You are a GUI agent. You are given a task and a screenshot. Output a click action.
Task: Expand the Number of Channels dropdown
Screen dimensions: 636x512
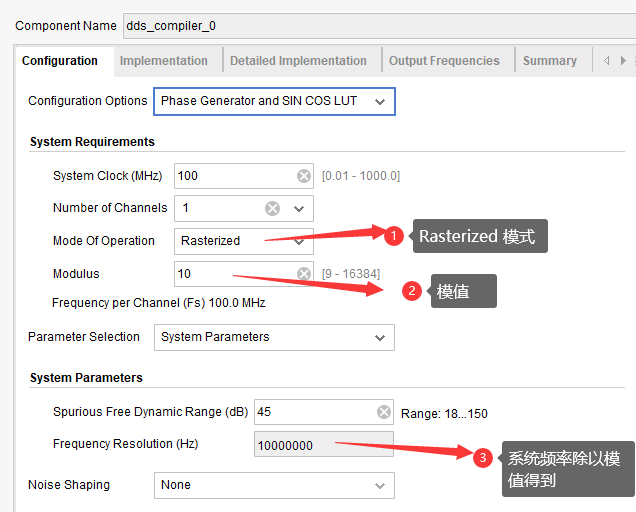(299, 209)
